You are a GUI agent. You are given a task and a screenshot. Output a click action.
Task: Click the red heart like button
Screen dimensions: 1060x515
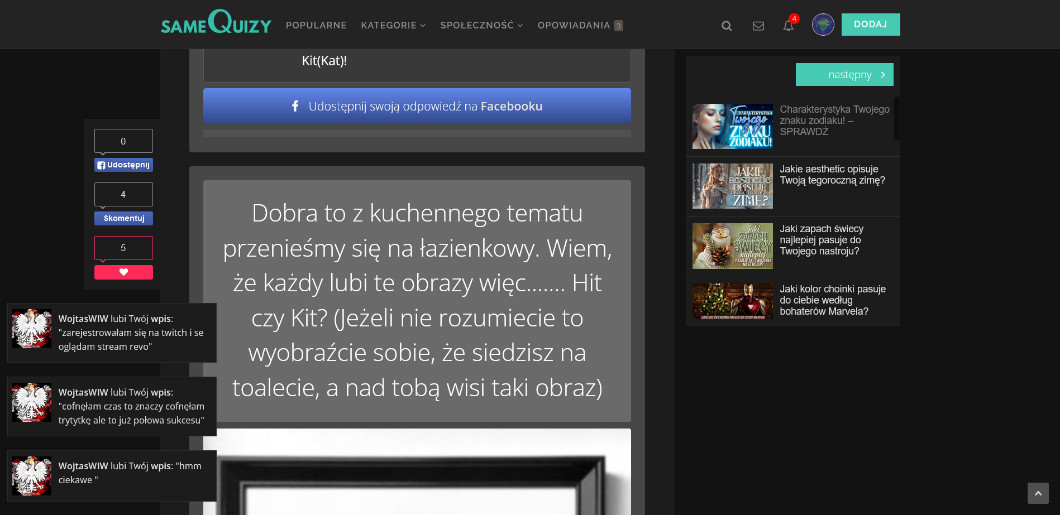123,272
